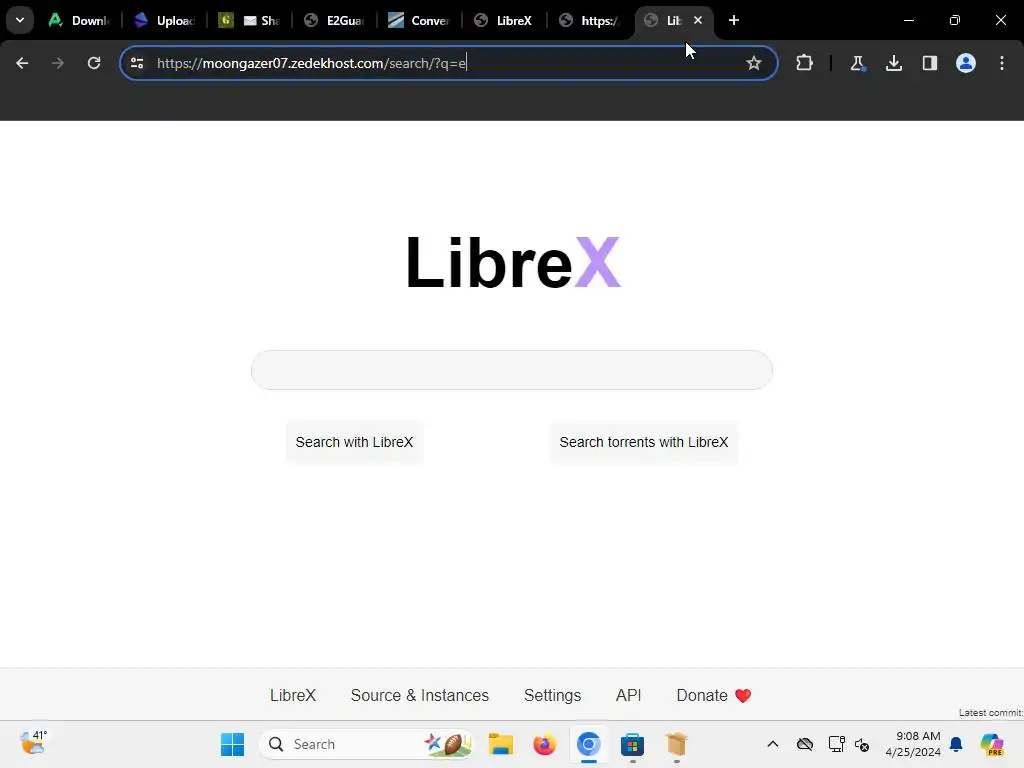
Task: Expand the tab search dropdown arrow
Action: [x=20, y=20]
